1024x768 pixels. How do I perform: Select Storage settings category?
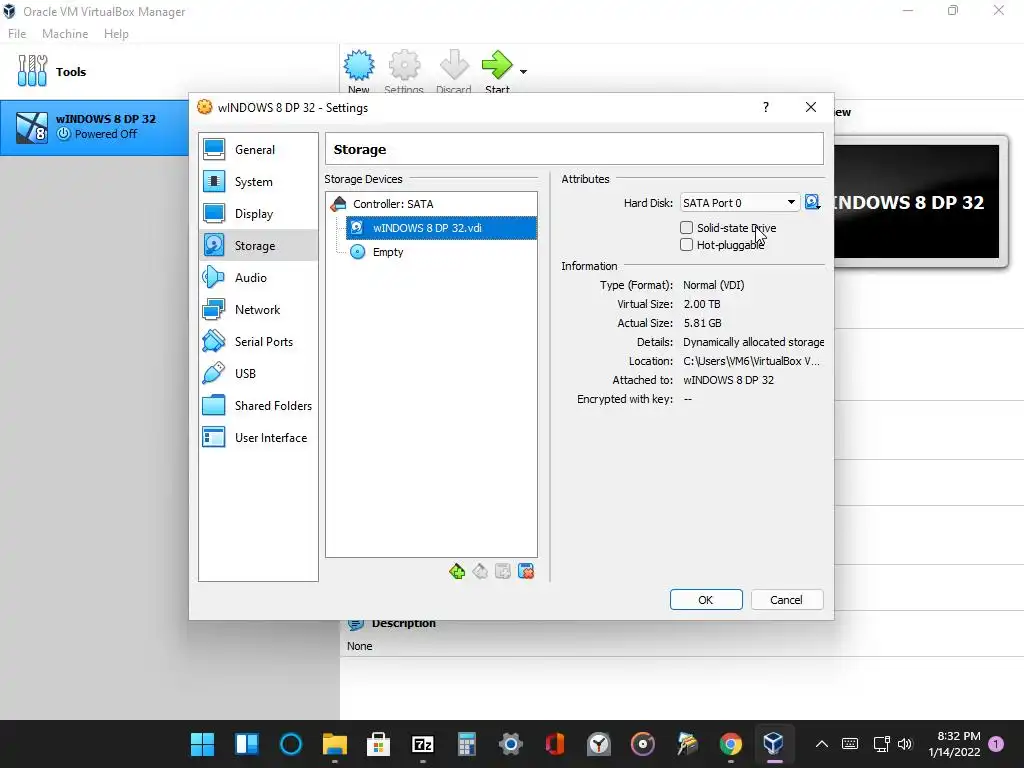(258, 246)
